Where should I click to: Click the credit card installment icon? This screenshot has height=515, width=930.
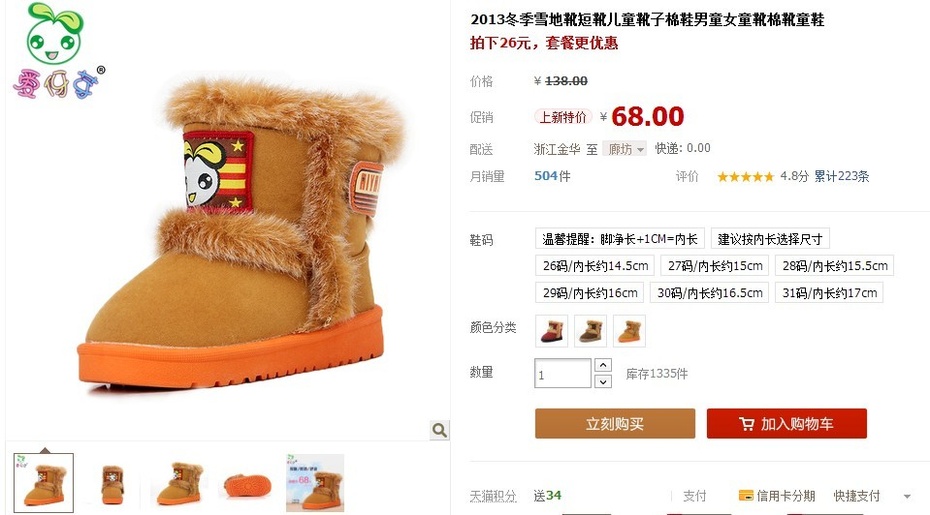click(x=746, y=495)
